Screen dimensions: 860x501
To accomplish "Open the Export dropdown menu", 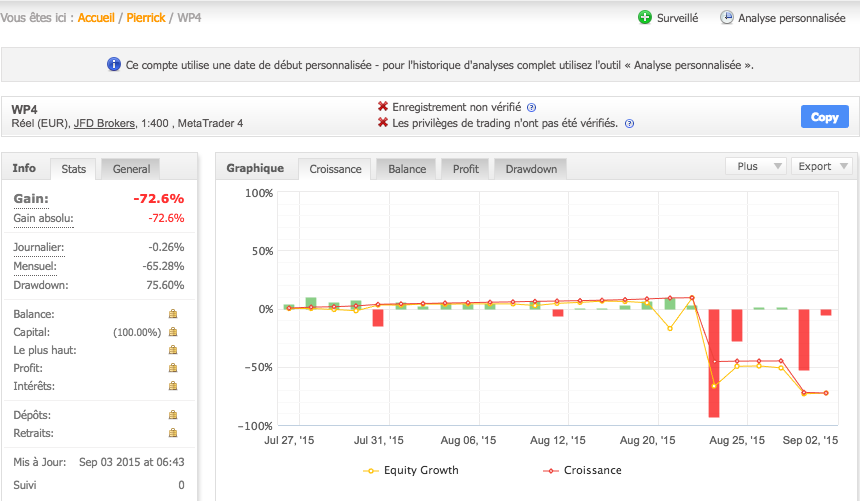I will pyautogui.click(x=822, y=167).
